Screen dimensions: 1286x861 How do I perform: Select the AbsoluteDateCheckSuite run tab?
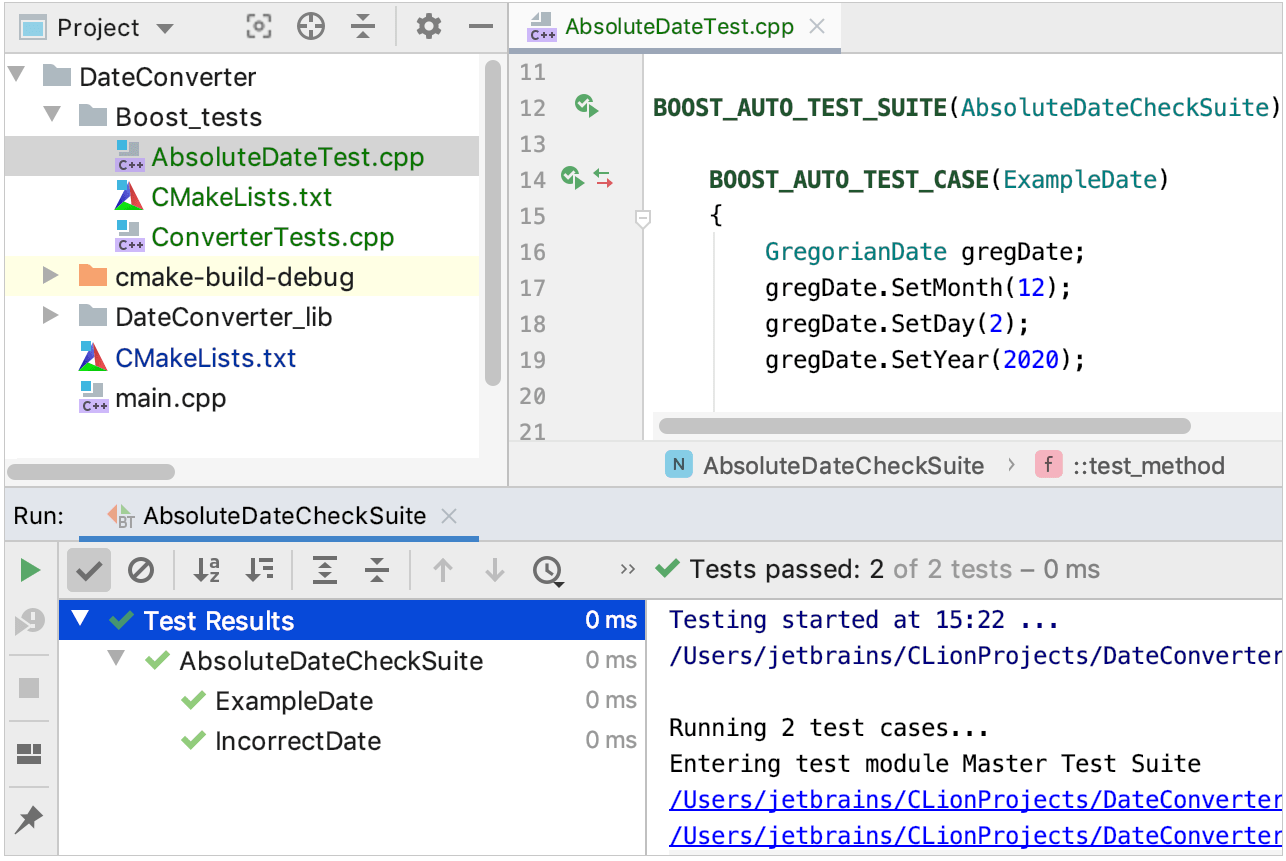pyautogui.click(x=283, y=516)
